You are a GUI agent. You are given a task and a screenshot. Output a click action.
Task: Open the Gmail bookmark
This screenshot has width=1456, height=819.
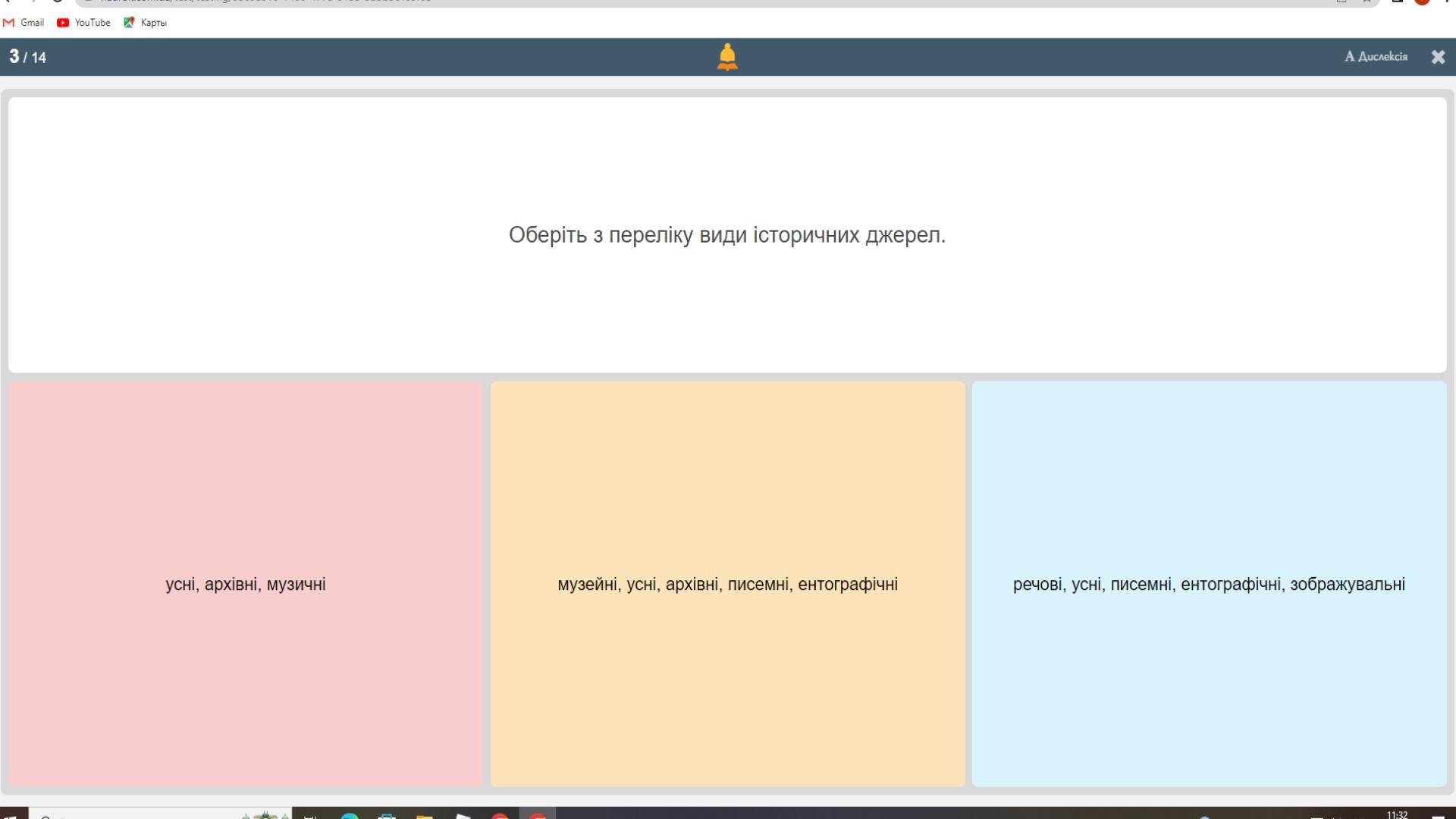pyautogui.click(x=24, y=23)
